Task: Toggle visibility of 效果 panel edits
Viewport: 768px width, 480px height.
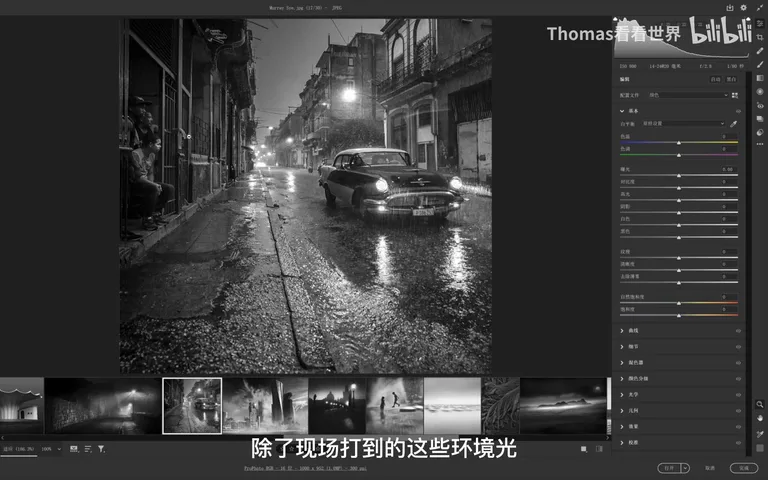Action: pos(738,427)
